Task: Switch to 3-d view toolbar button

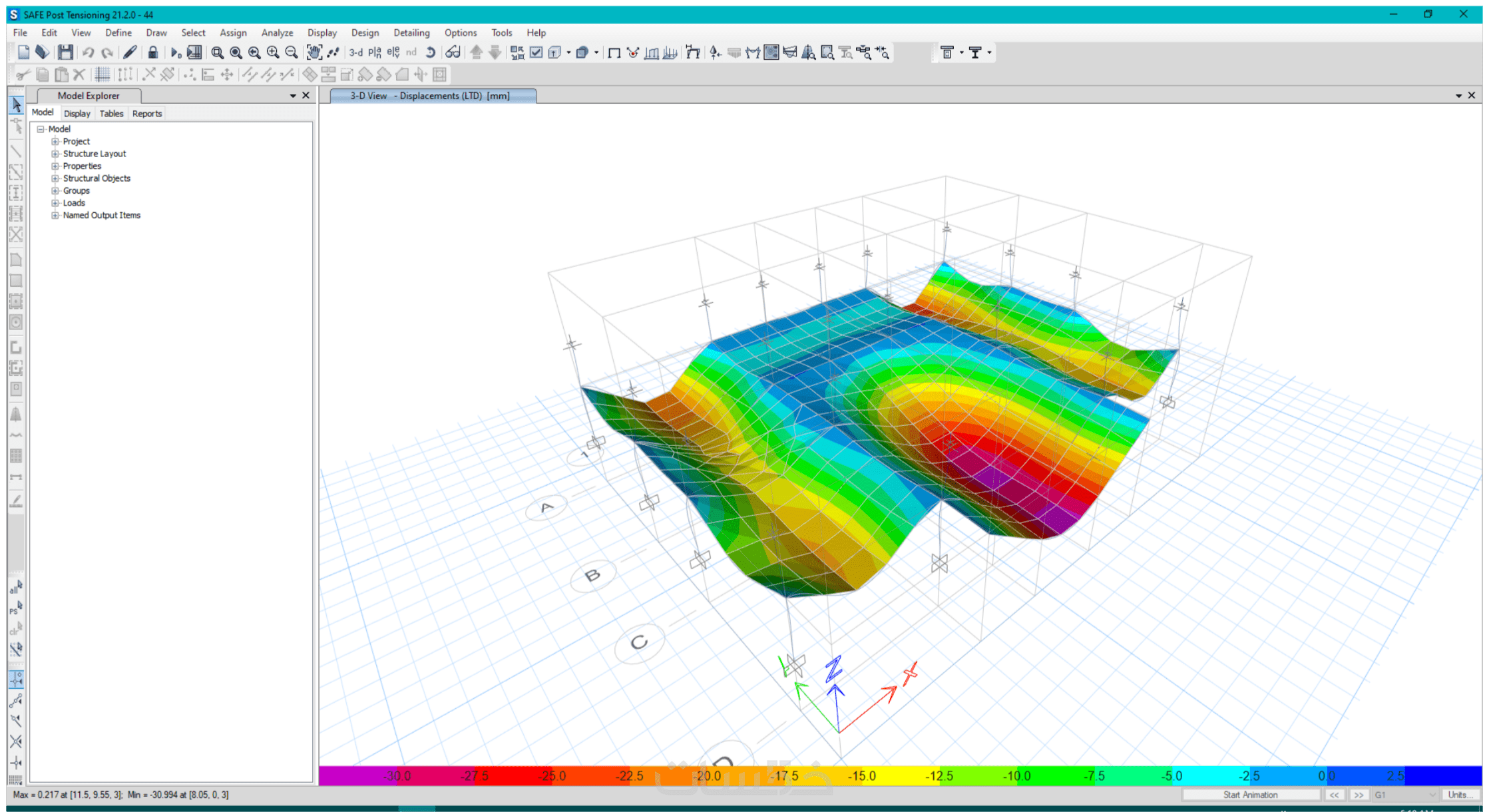Action: 356,53
